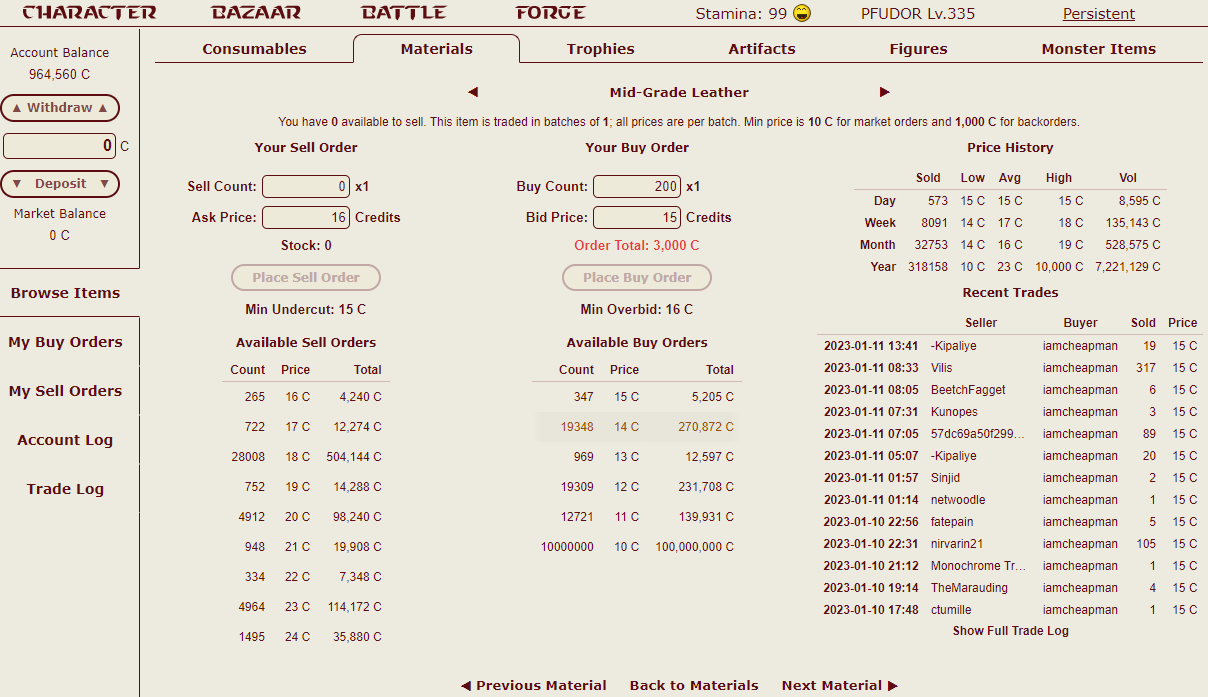The width and height of the screenshot is (1208, 697).
Task: Focus the account transfer amount field
Action: tap(60, 146)
